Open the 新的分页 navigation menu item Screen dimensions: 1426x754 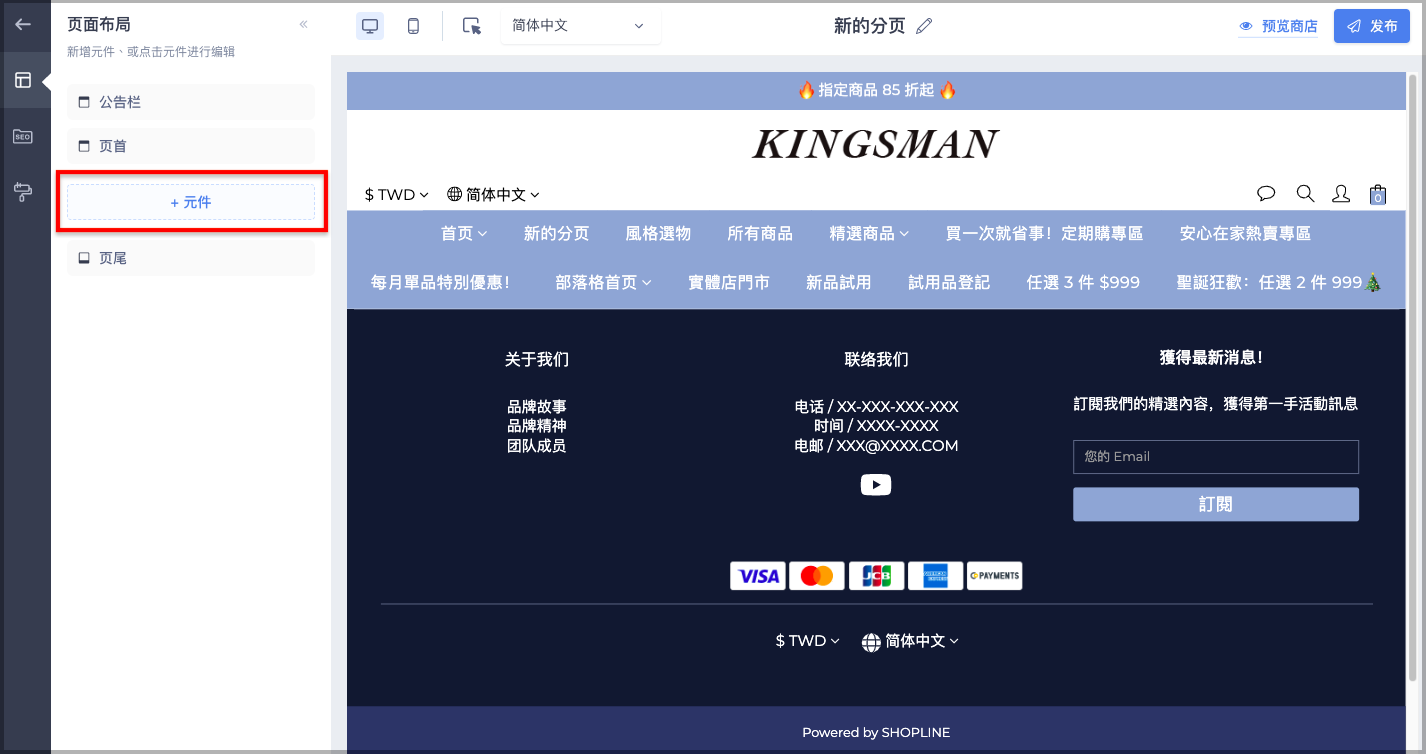click(x=557, y=234)
